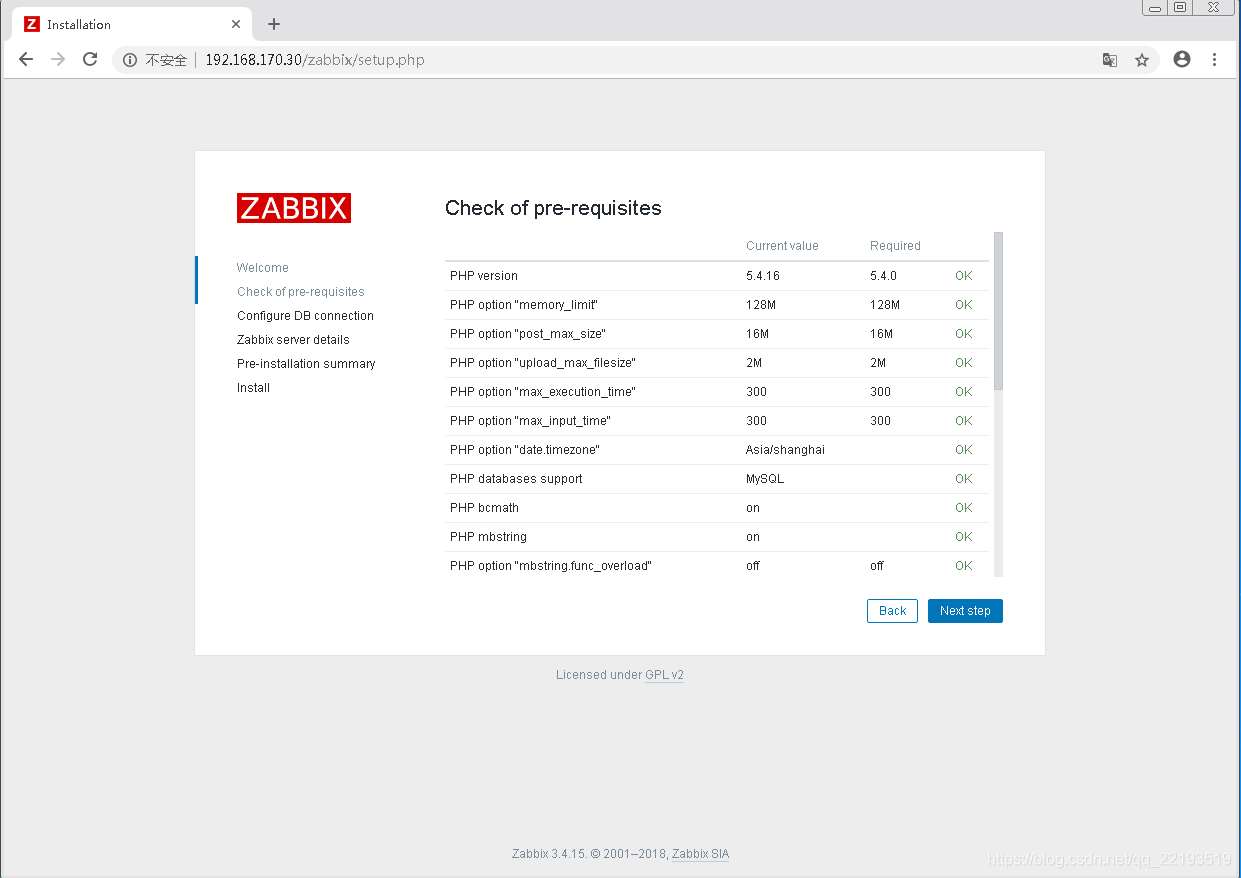Open the GPL v2 license link
This screenshot has width=1241, height=878.
coord(664,675)
